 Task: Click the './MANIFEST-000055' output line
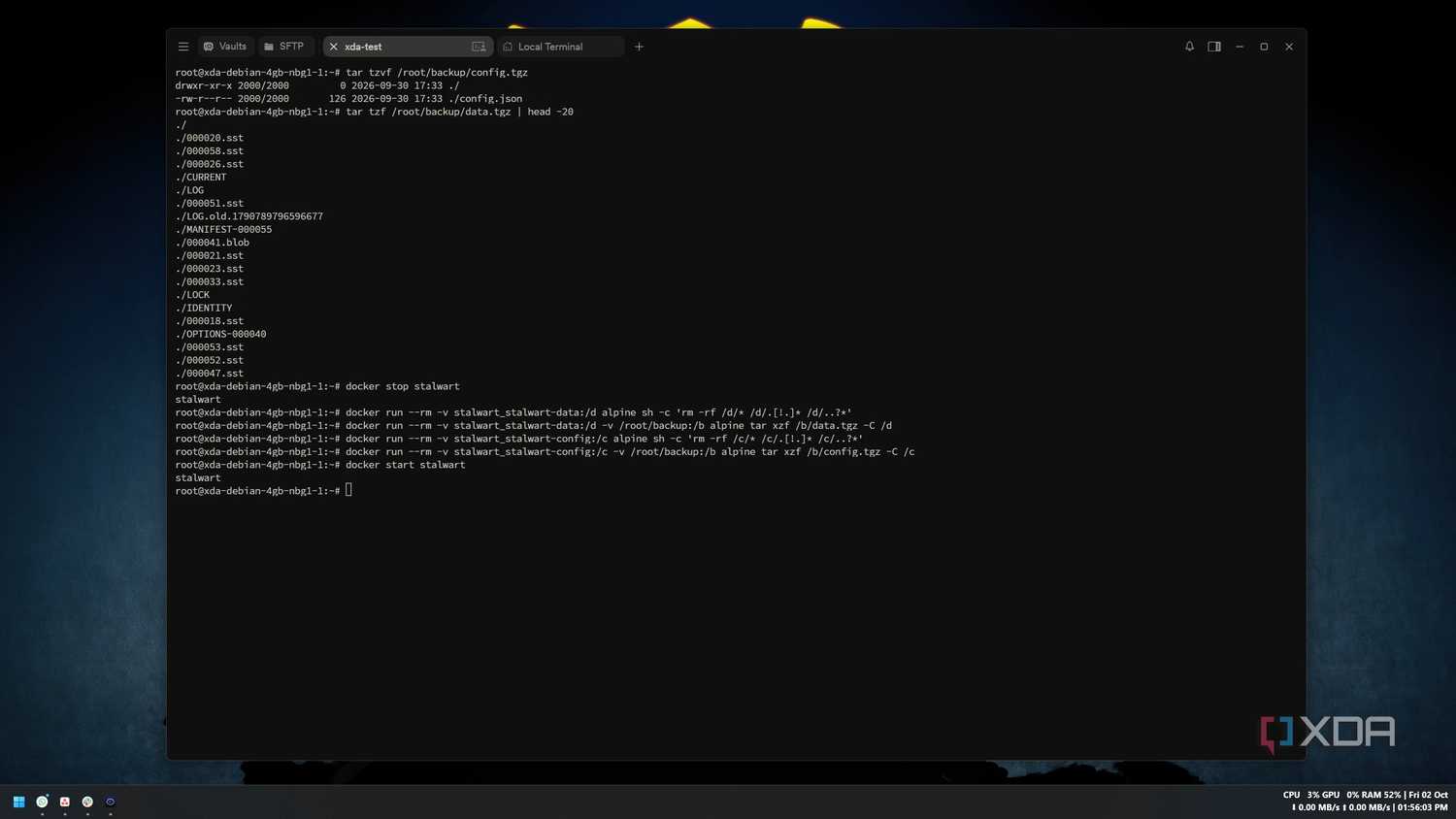pyautogui.click(x=223, y=229)
